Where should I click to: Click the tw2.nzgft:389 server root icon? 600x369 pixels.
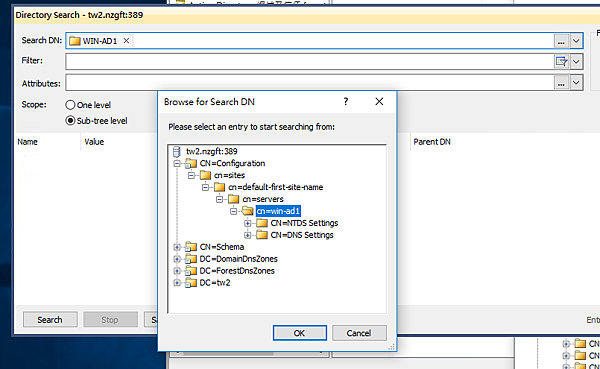(176, 152)
